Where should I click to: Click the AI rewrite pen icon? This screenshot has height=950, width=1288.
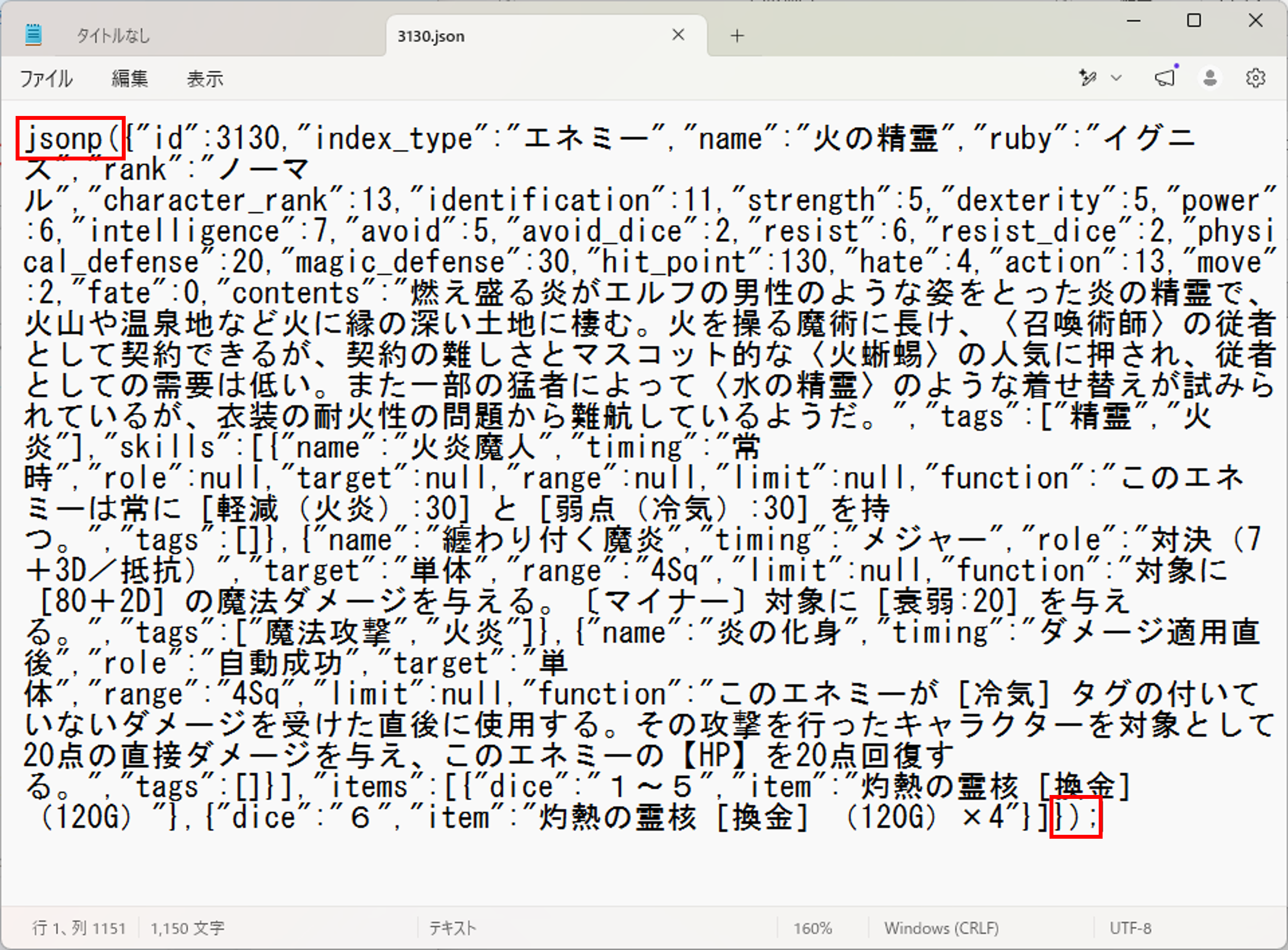pyautogui.click(x=1087, y=78)
